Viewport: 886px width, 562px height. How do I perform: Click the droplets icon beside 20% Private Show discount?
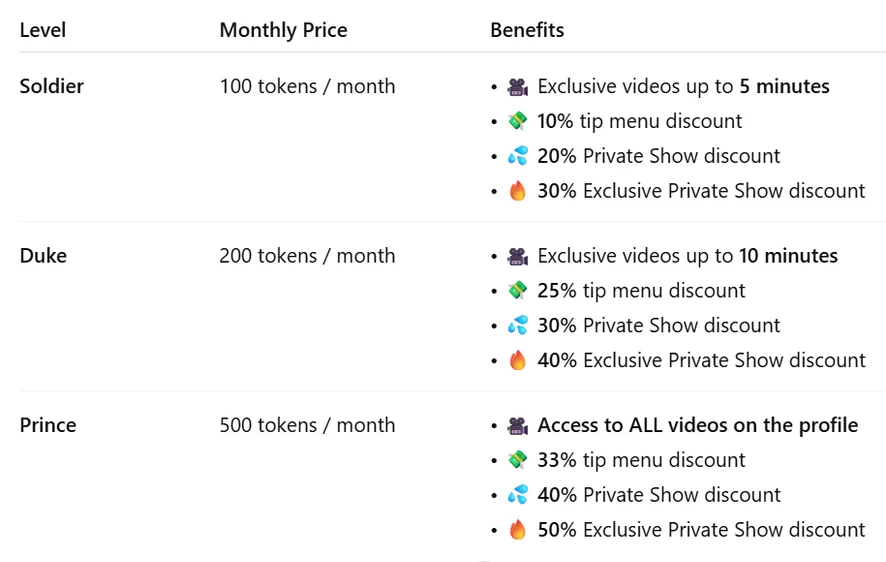(517, 156)
